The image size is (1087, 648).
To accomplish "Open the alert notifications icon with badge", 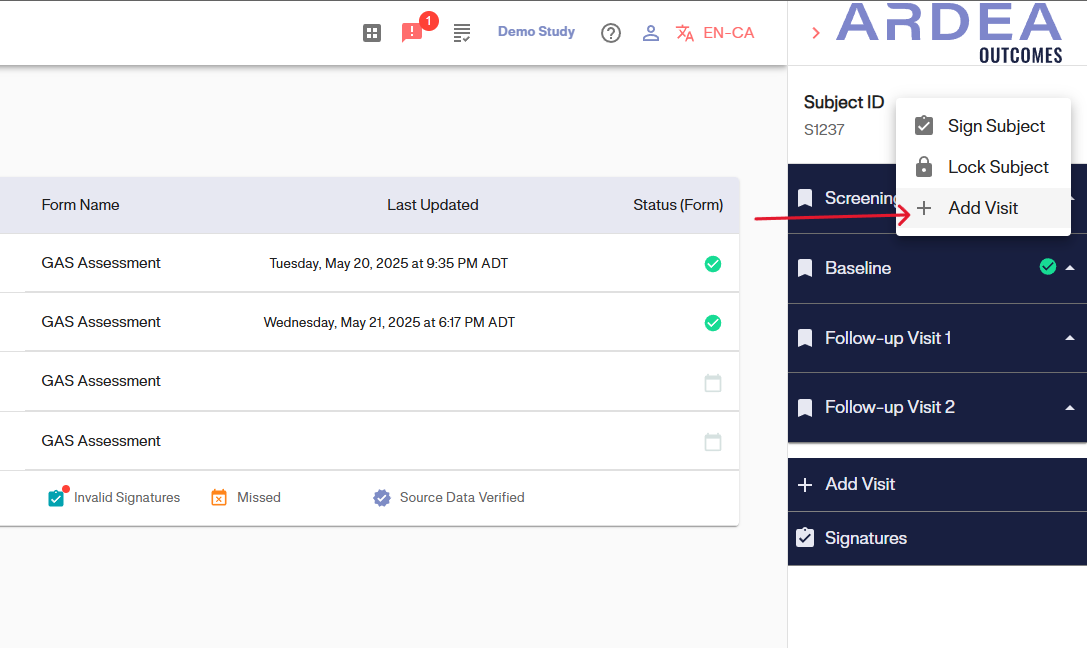I will pos(412,33).
